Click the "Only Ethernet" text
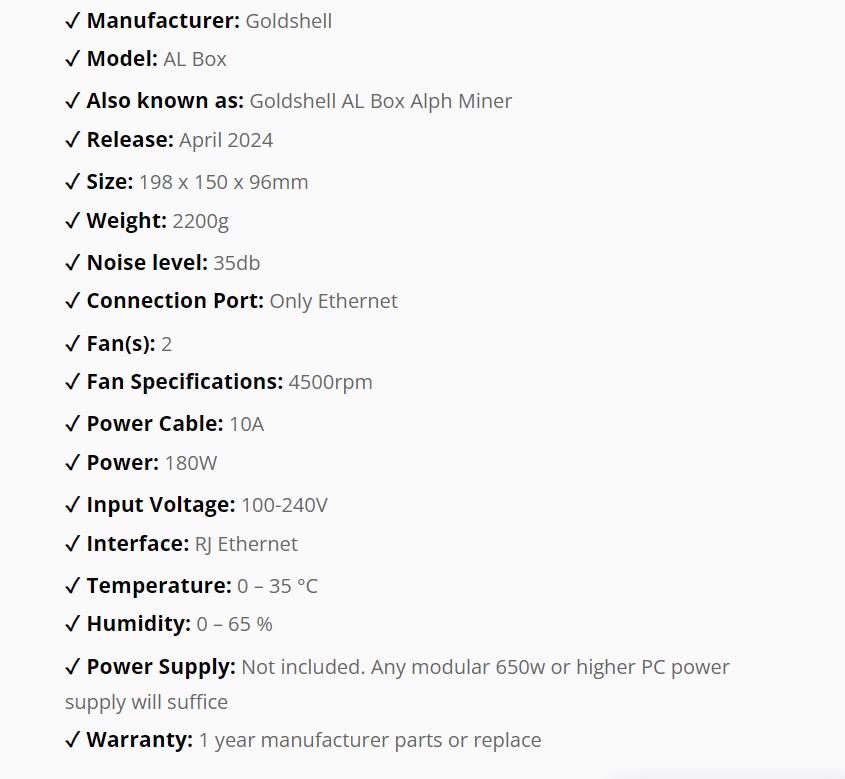845x779 pixels. click(333, 301)
